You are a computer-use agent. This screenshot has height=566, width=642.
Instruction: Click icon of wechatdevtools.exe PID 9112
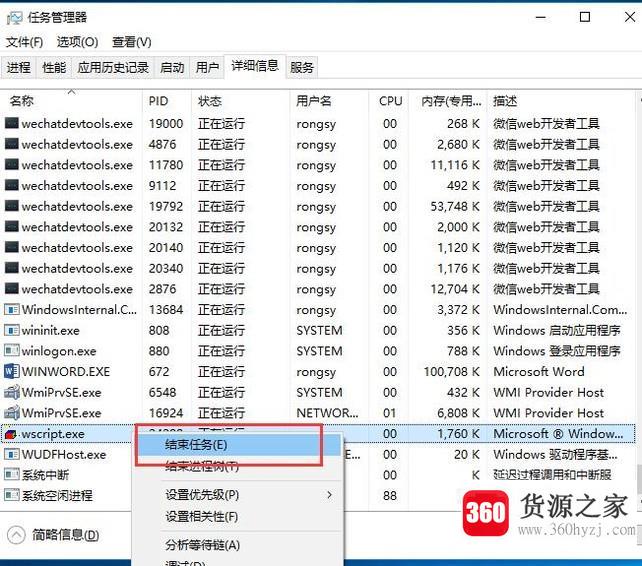11,185
